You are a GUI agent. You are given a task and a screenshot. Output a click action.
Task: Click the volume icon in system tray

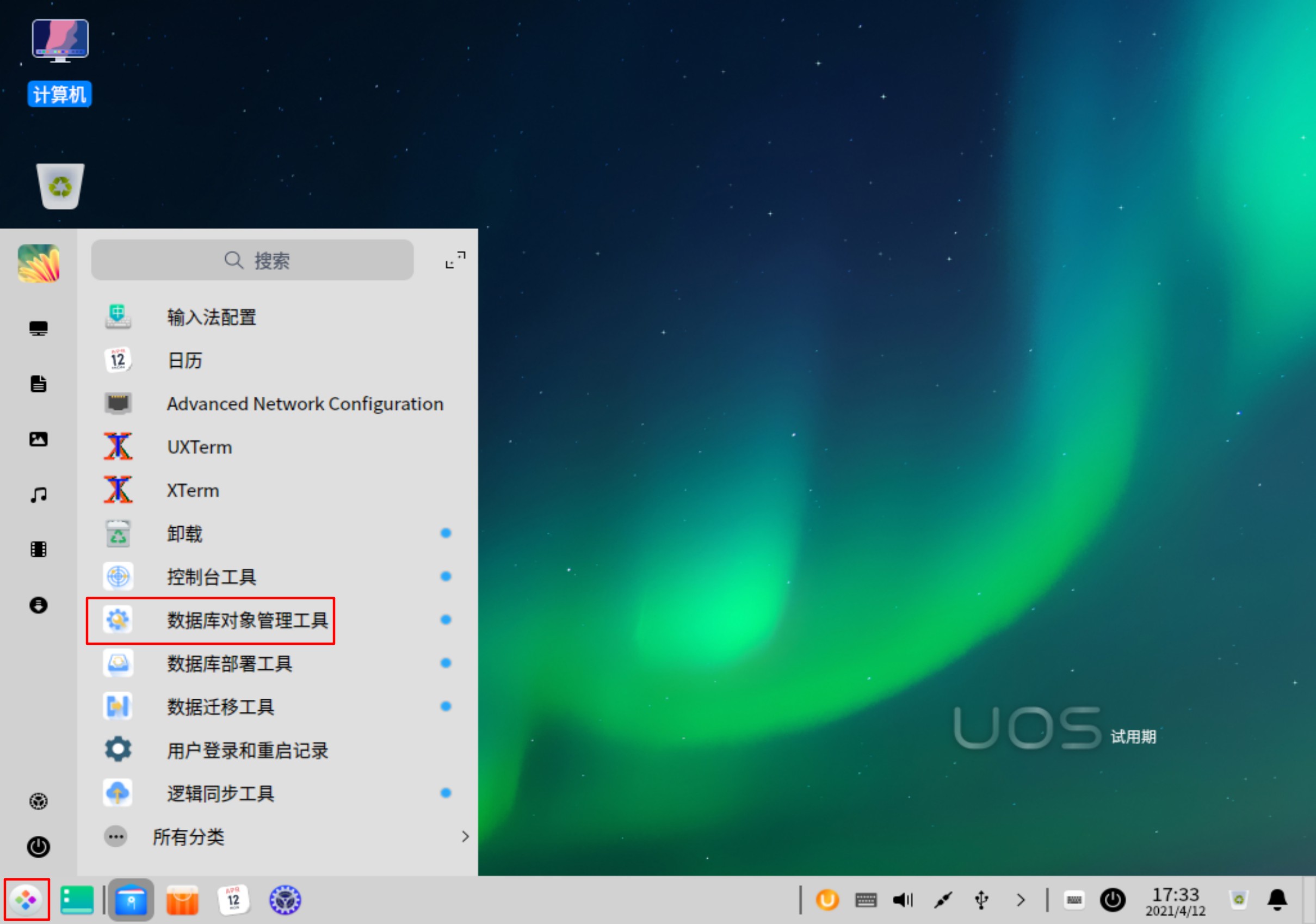pos(903,900)
